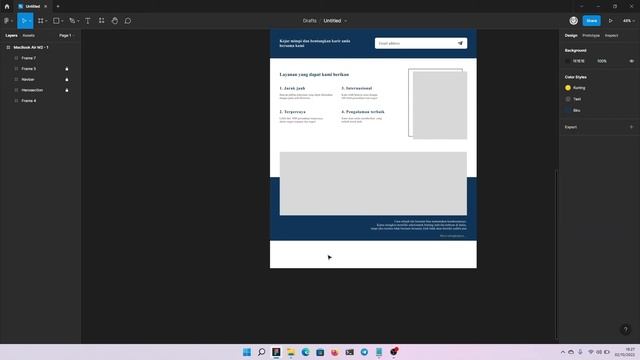
Task: Toggle lock on the Frame 5 layer
Action: (x=67, y=69)
